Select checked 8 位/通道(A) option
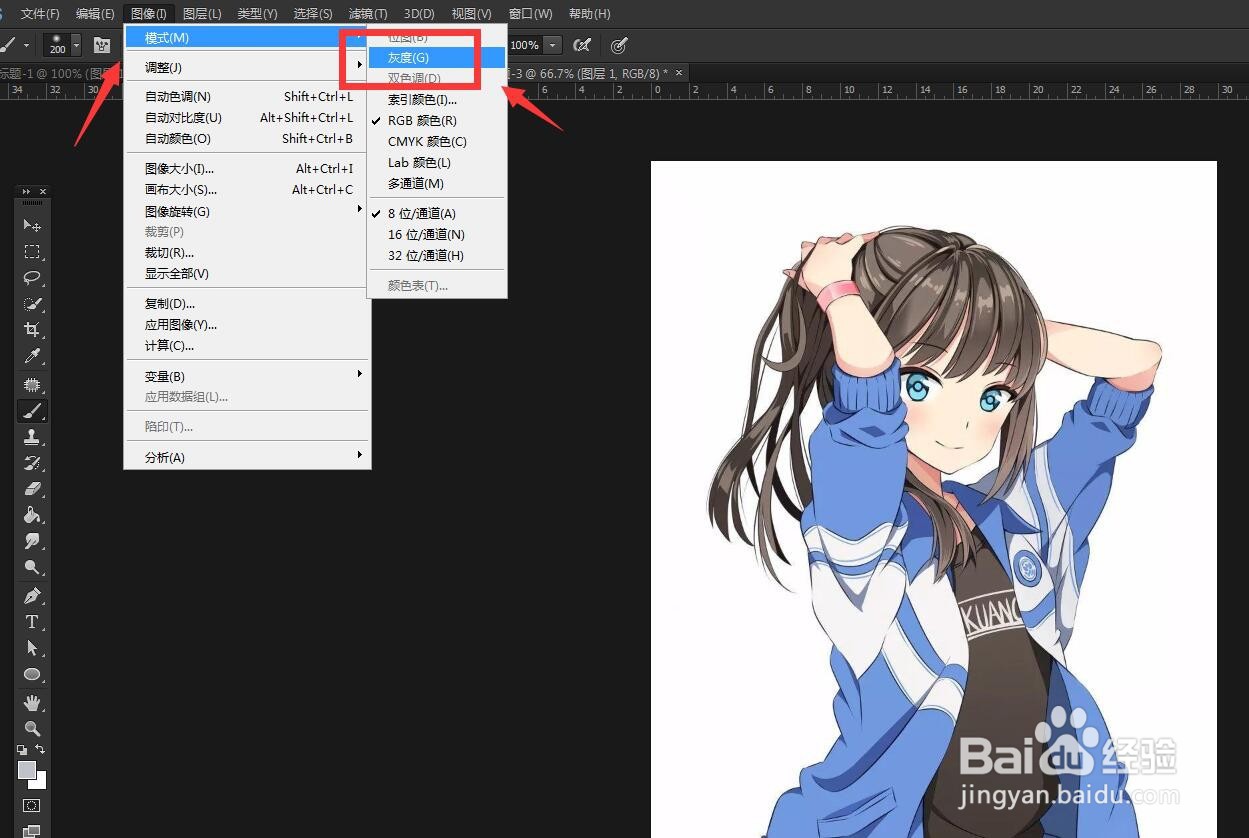This screenshot has height=838, width=1249. [x=437, y=214]
